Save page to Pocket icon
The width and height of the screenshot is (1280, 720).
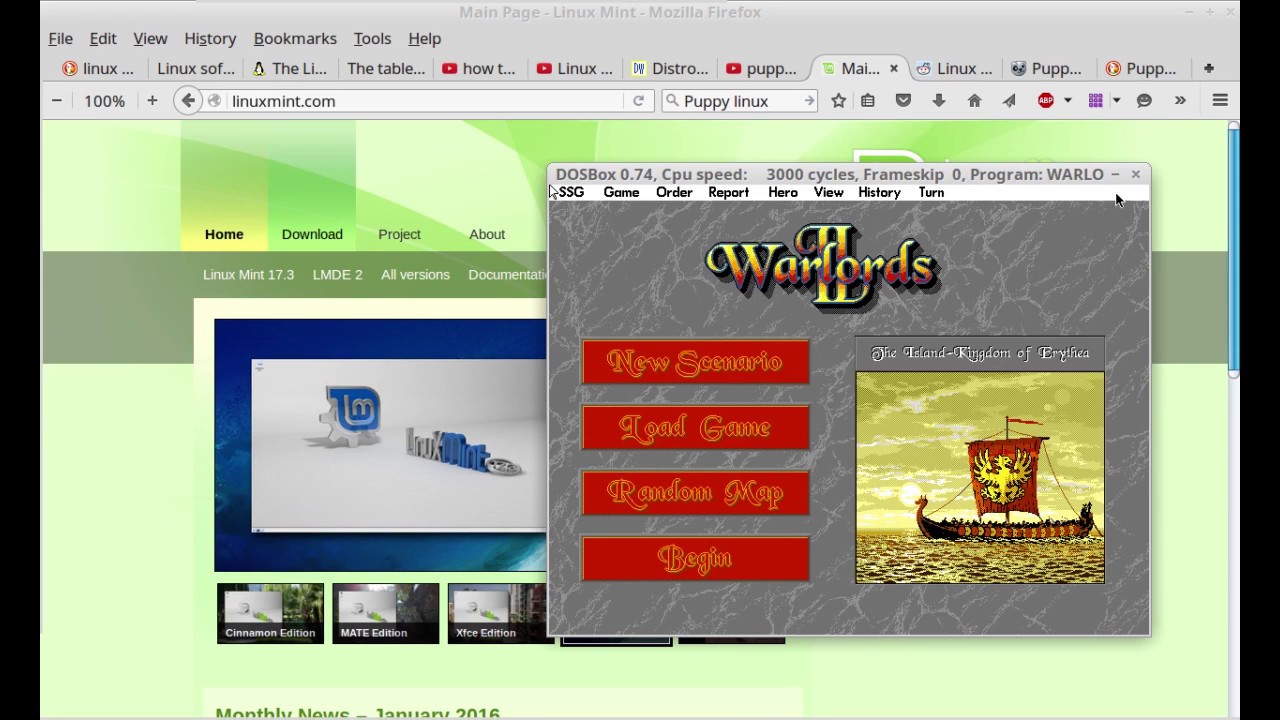(x=903, y=100)
